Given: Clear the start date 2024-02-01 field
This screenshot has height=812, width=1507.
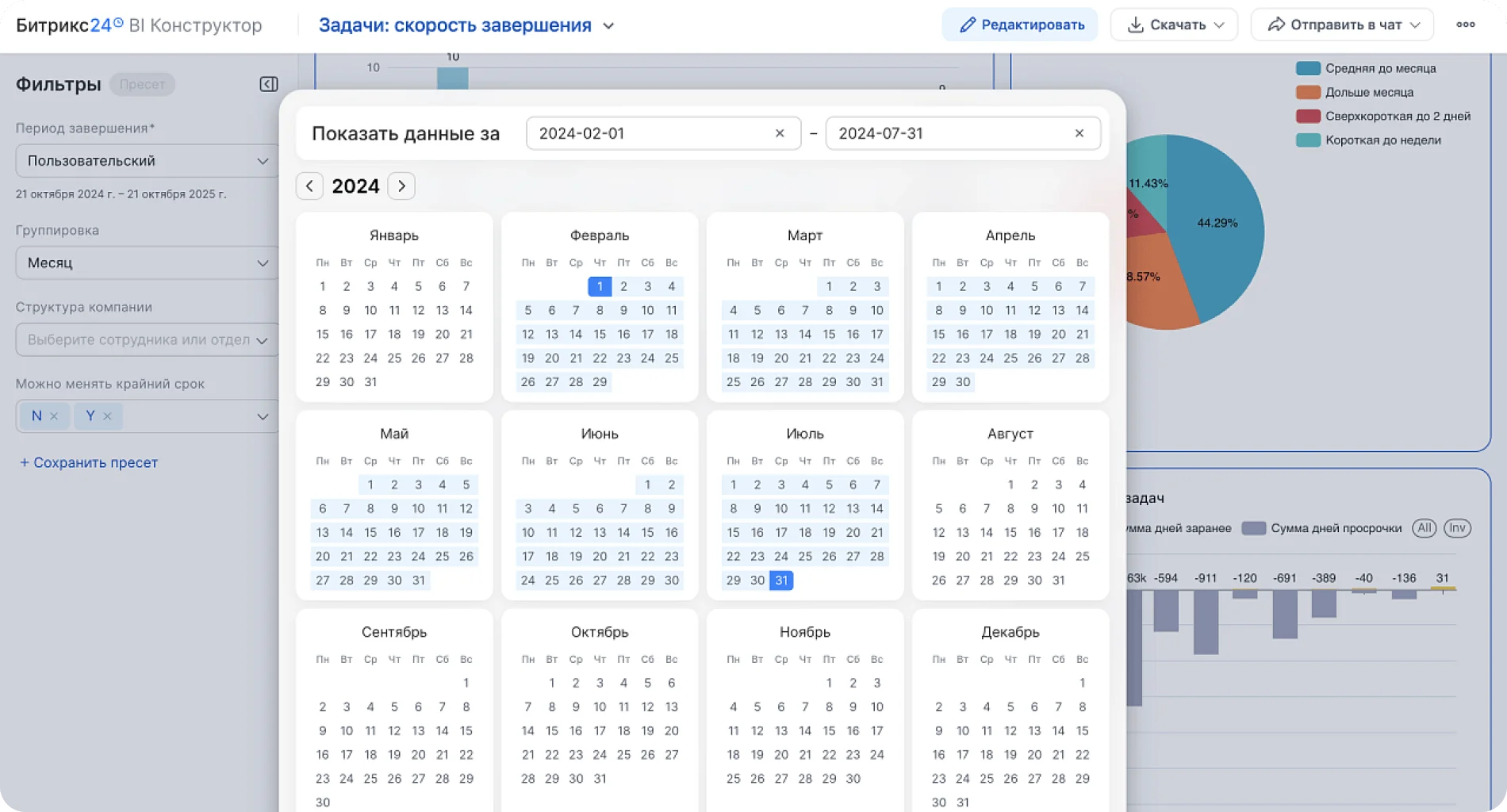Looking at the screenshot, I should [x=779, y=133].
